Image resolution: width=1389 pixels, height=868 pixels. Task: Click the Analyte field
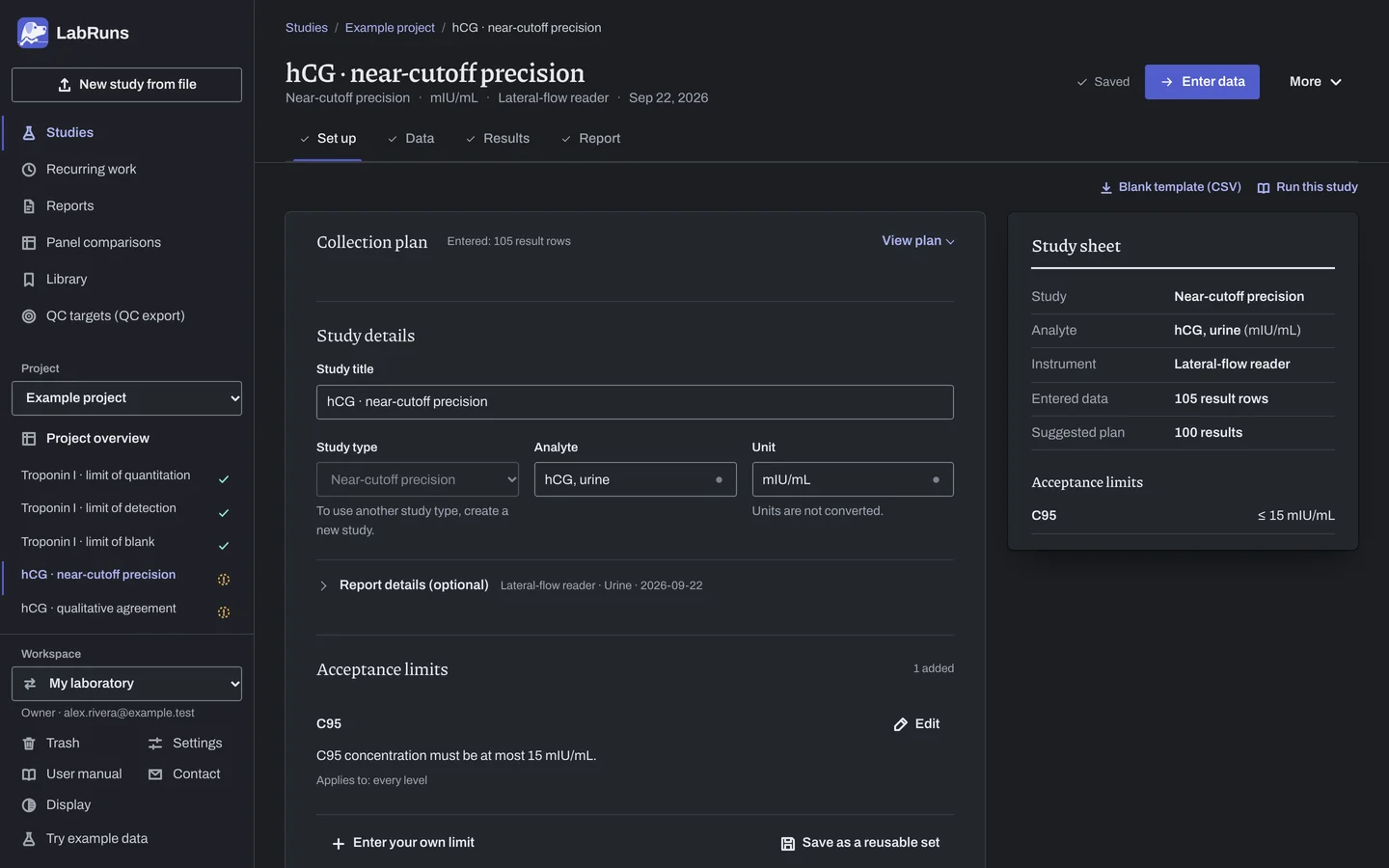click(635, 479)
